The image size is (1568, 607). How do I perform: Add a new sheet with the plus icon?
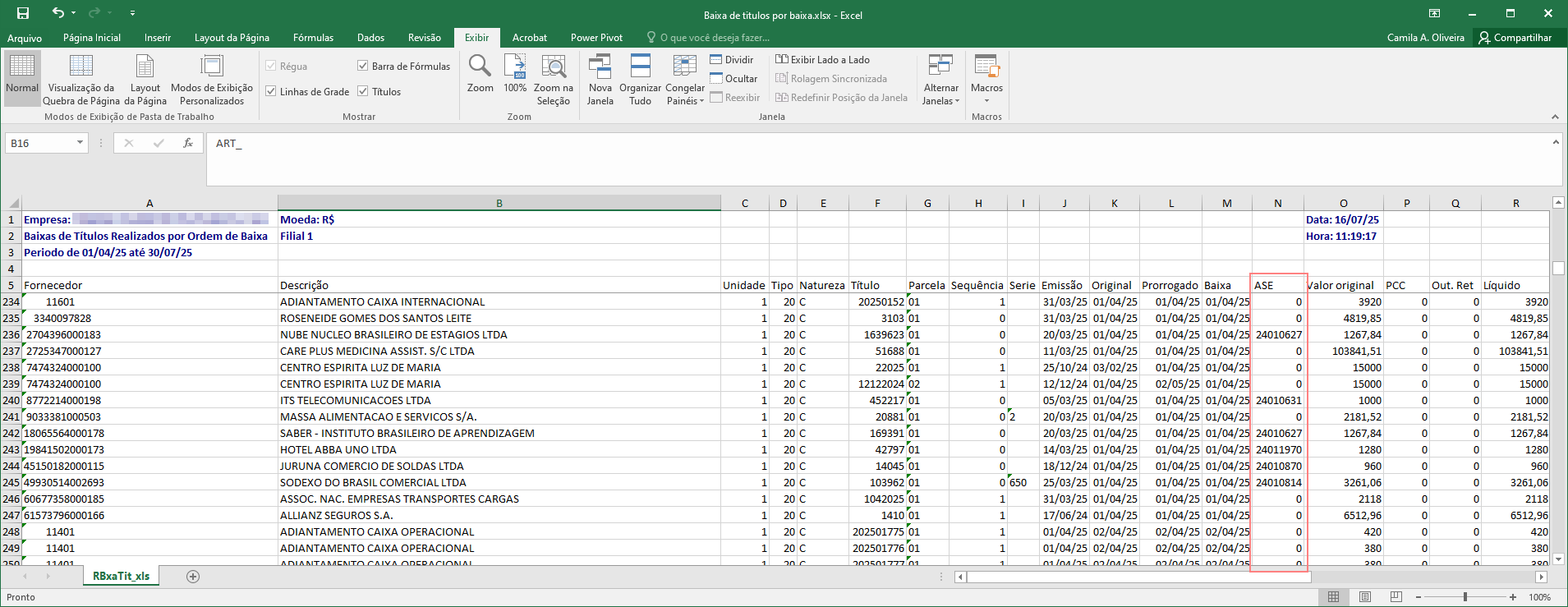tap(193, 577)
